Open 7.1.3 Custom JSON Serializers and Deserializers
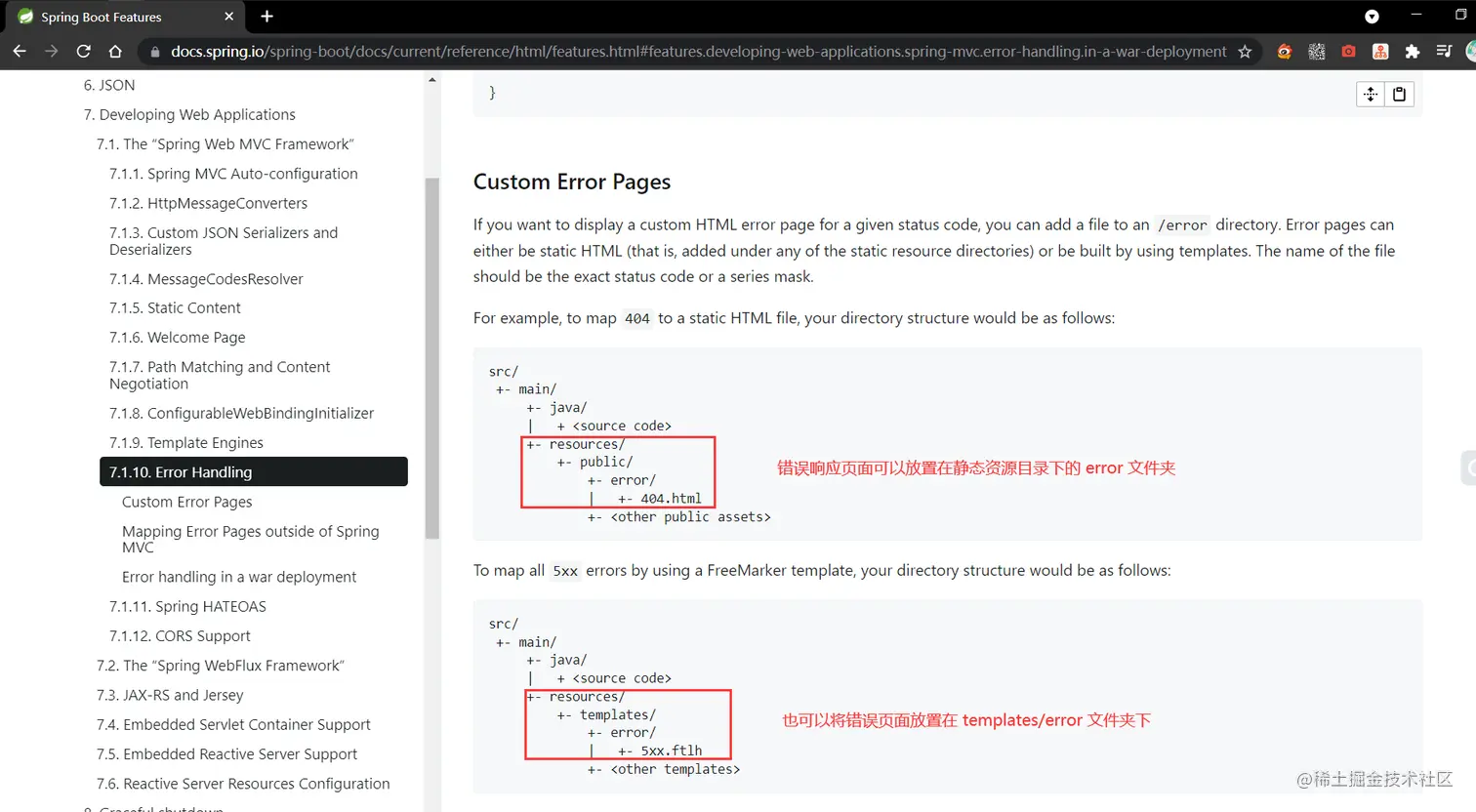Screen dimensions: 1476x812 (224, 241)
